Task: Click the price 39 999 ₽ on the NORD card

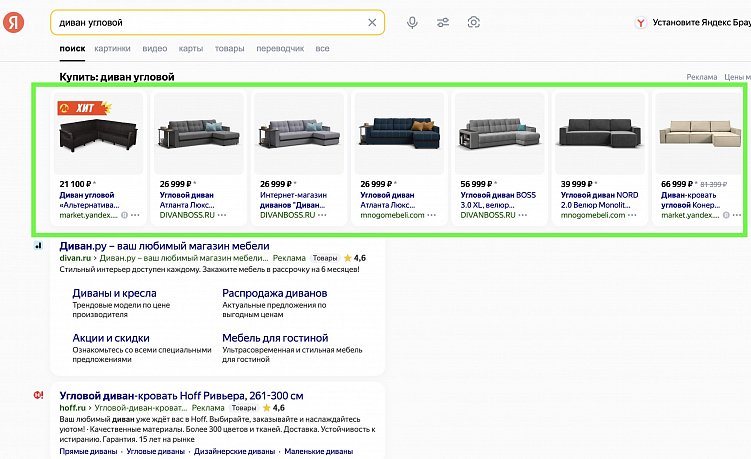Action: (x=577, y=184)
